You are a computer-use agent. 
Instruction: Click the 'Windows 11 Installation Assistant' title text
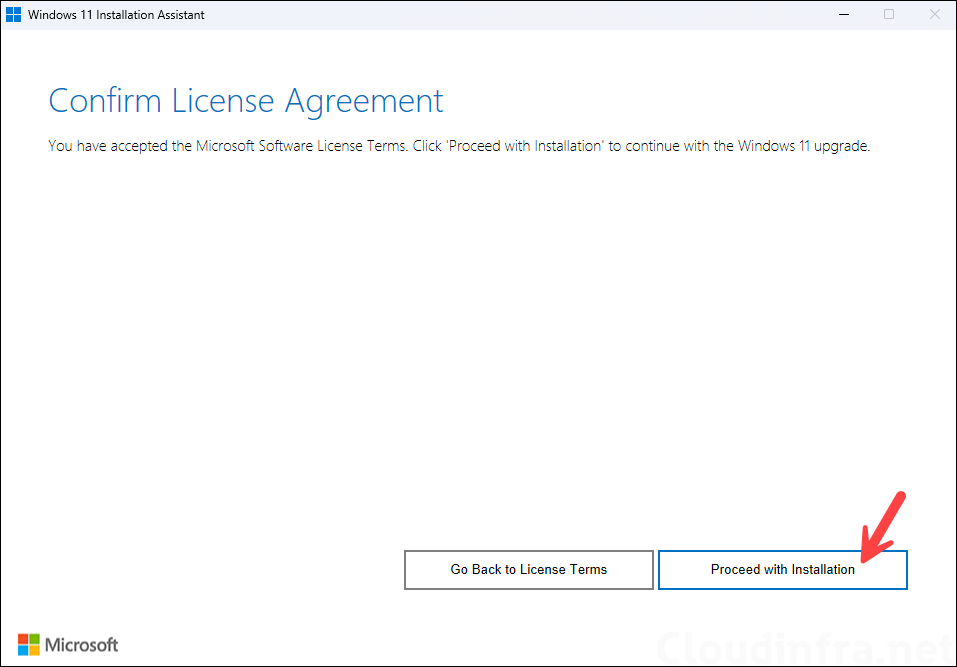pyautogui.click(x=116, y=15)
